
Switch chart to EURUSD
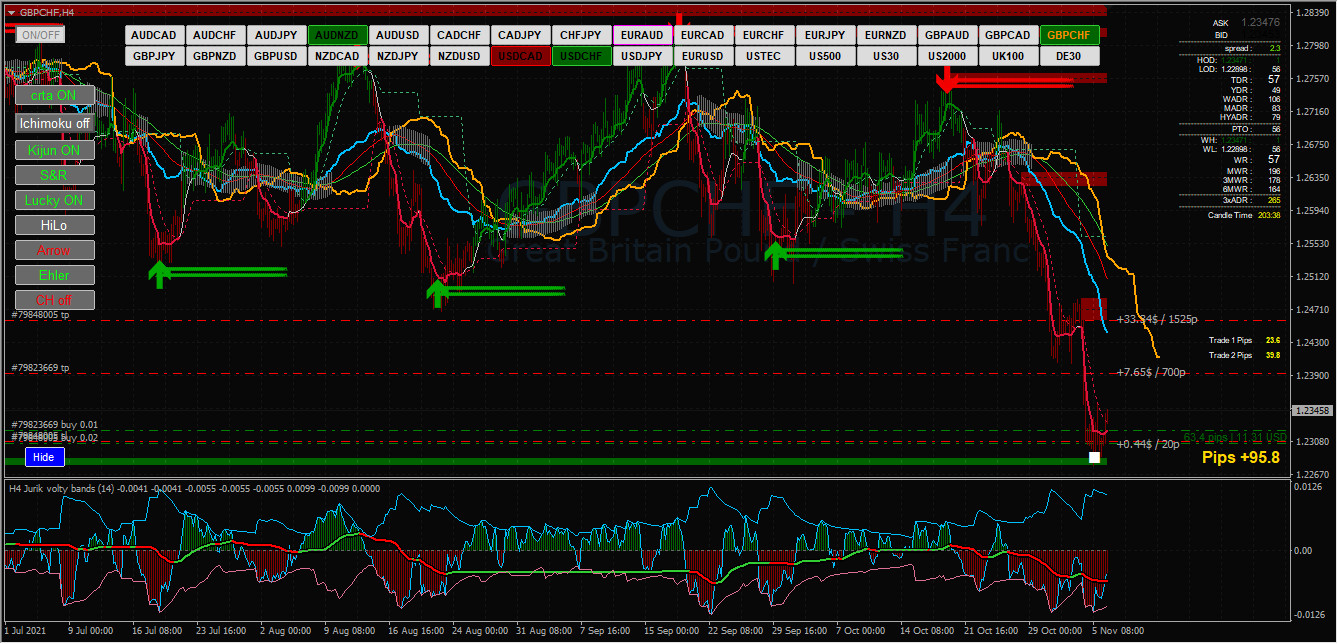(703, 56)
